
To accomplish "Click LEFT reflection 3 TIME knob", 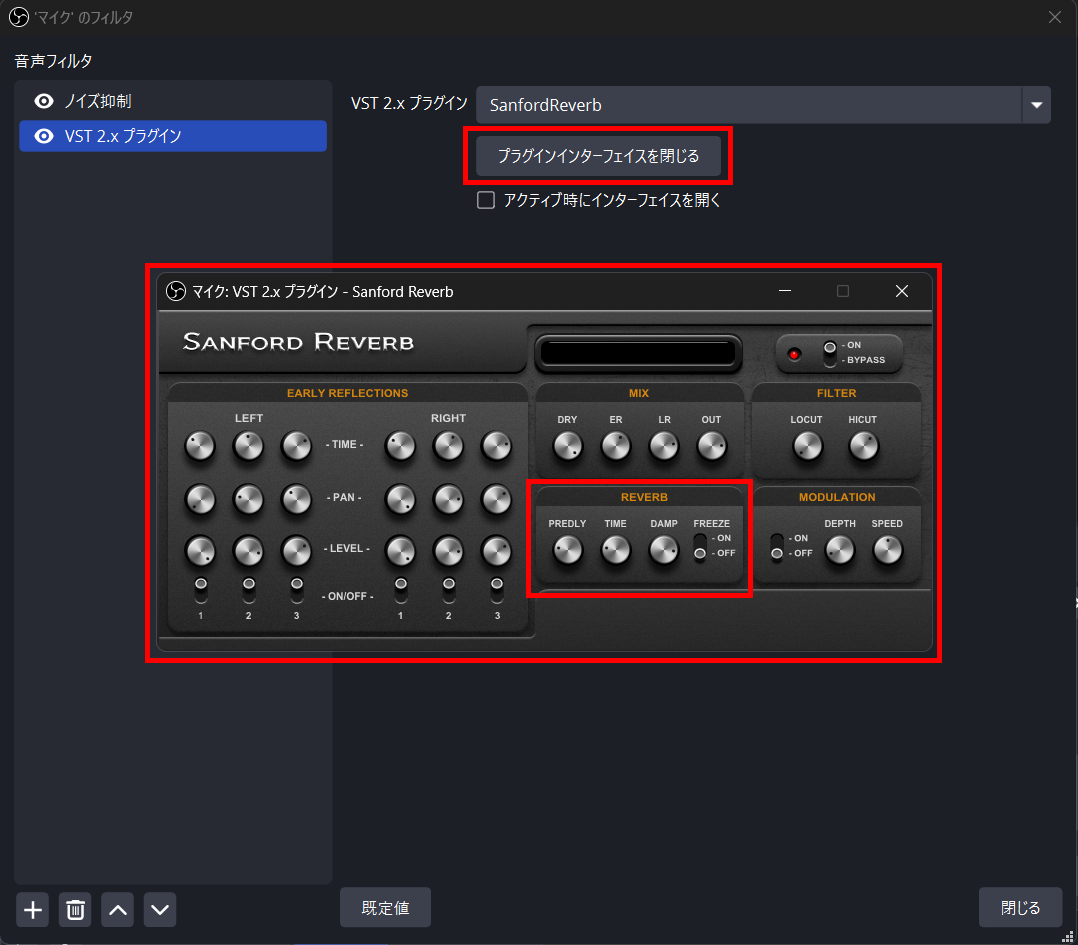I will coord(296,446).
